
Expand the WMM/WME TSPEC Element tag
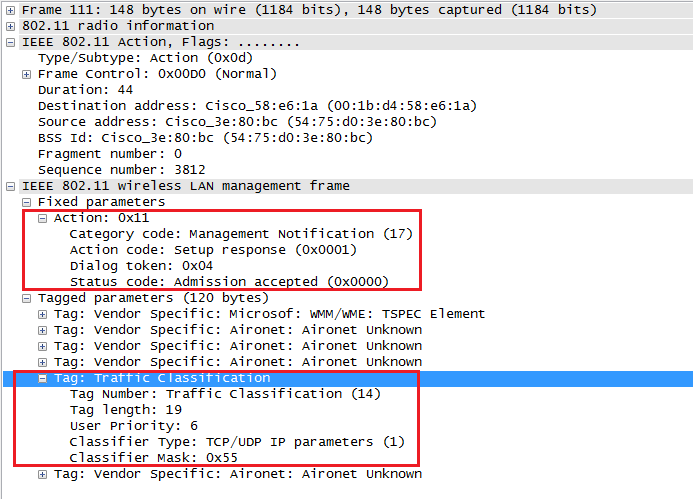(x=43, y=314)
